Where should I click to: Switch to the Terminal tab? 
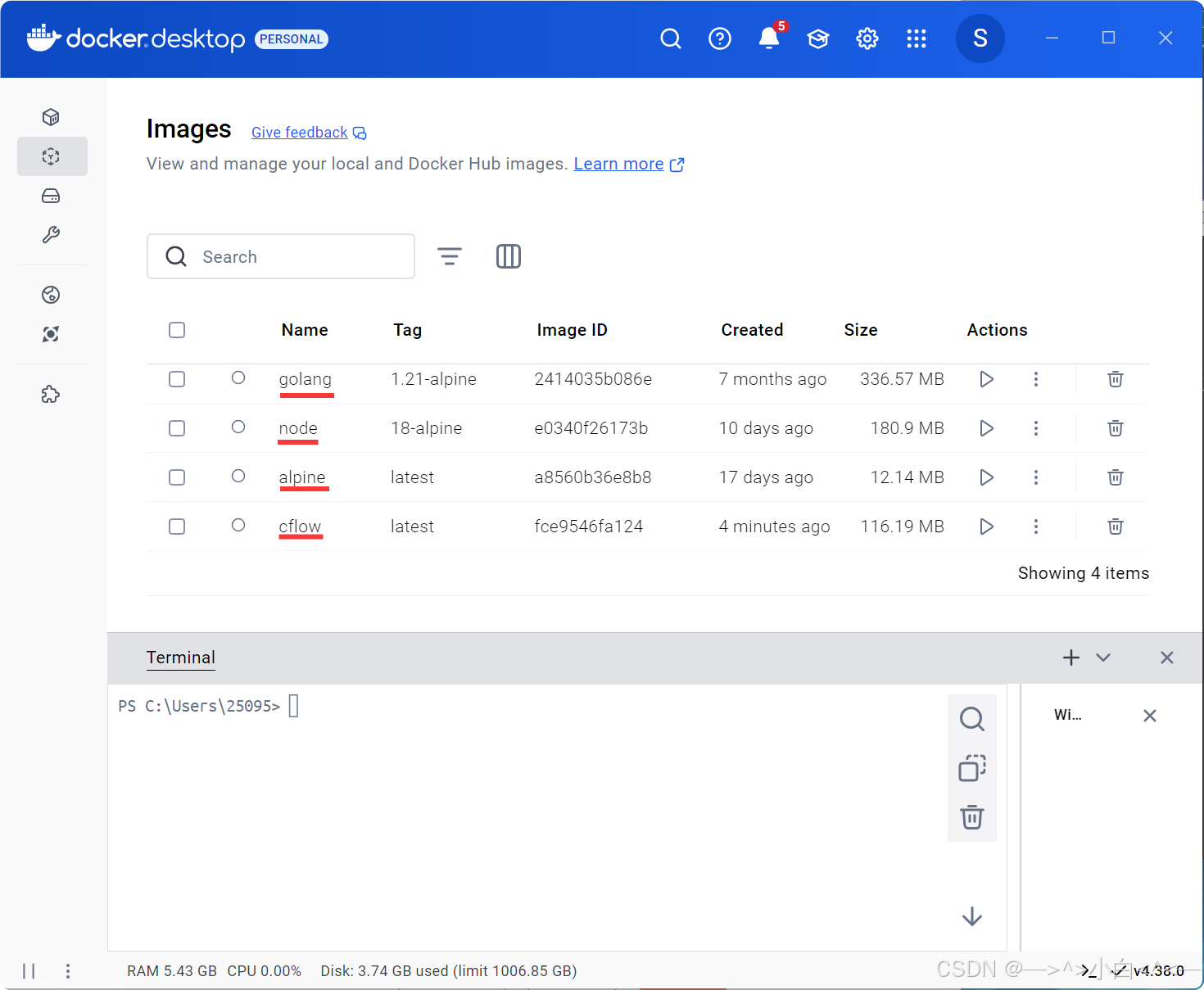[180, 658]
